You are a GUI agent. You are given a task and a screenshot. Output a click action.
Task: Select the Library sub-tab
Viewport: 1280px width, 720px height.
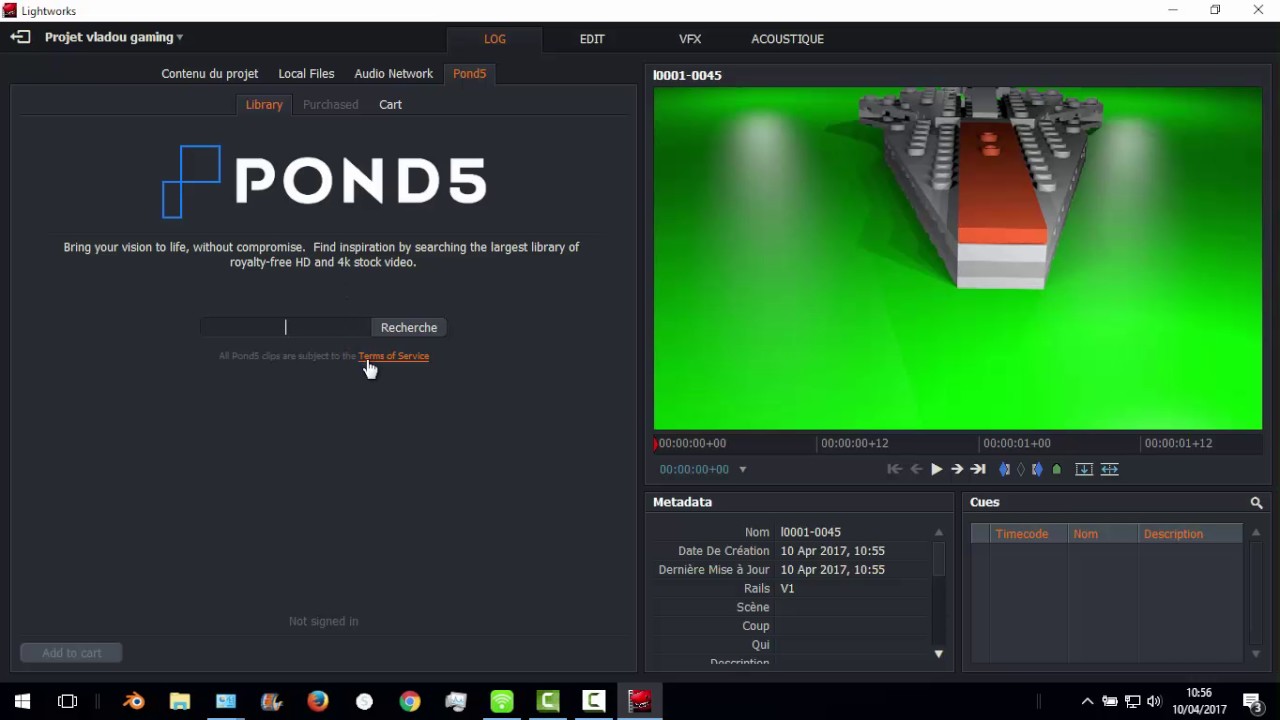(x=264, y=105)
